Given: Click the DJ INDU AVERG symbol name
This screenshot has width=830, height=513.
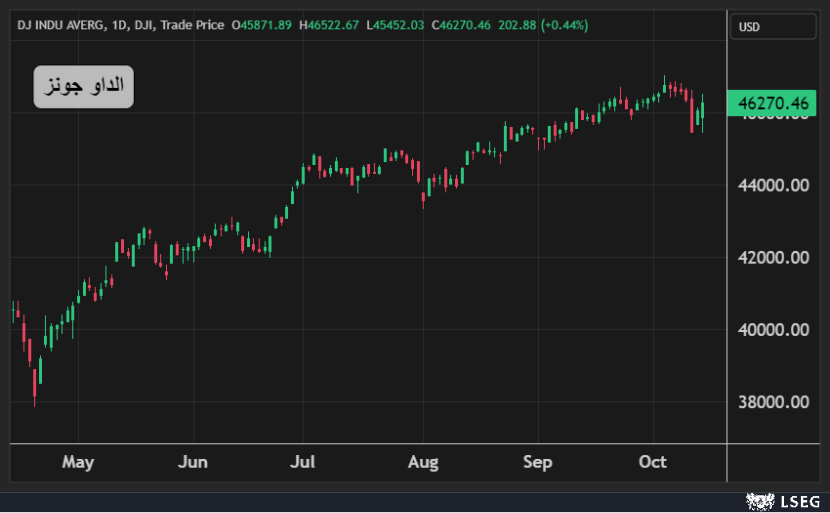Looking at the screenshot, I should pyautogui.click(x=60, y=24).
